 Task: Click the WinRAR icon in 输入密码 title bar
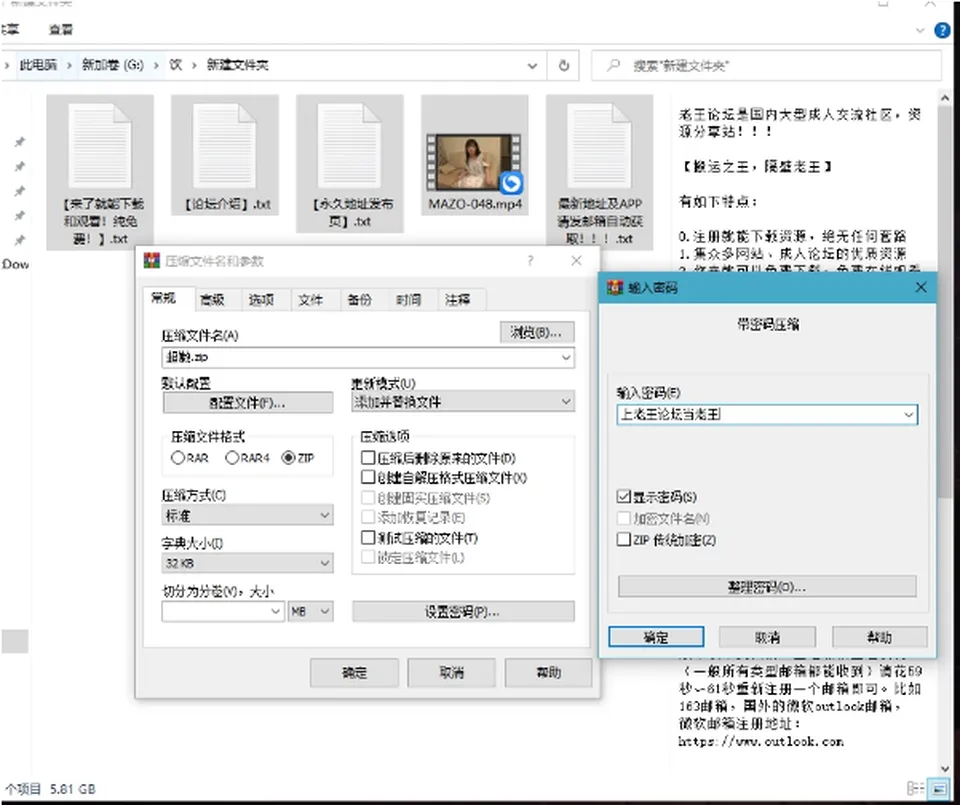(615, 287)
